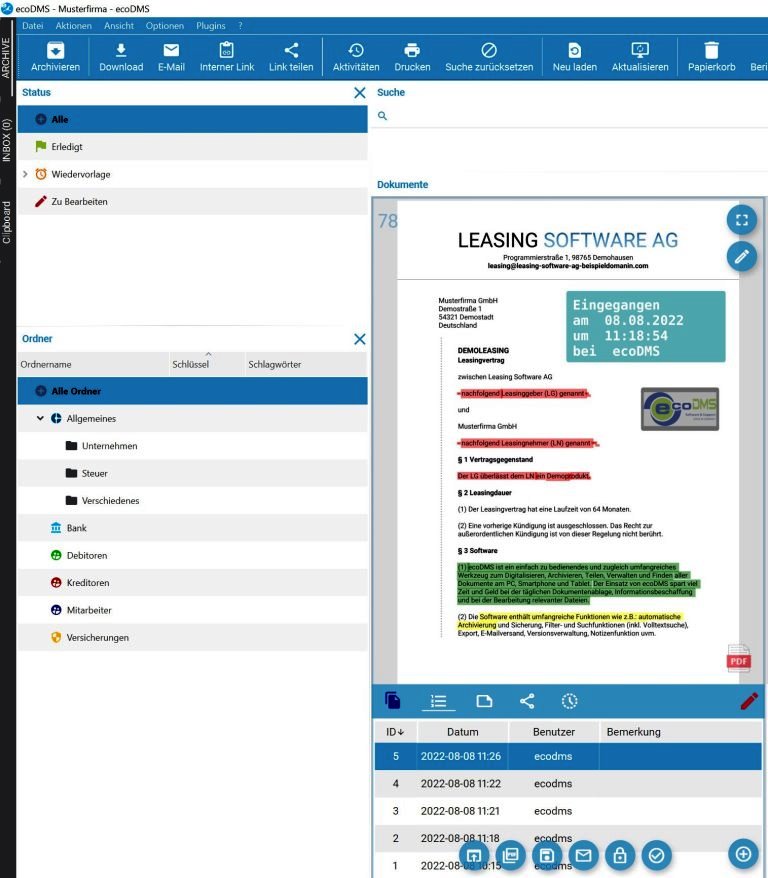Sort by the Ordnername column header
Screen dimensions: 768x878
[x=93, y=365]
